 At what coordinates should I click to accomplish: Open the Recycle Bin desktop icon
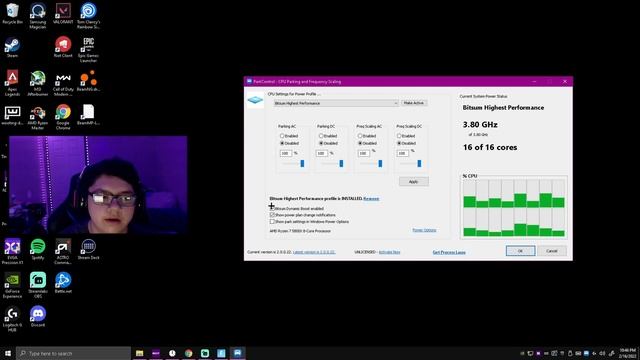(12, 13)
